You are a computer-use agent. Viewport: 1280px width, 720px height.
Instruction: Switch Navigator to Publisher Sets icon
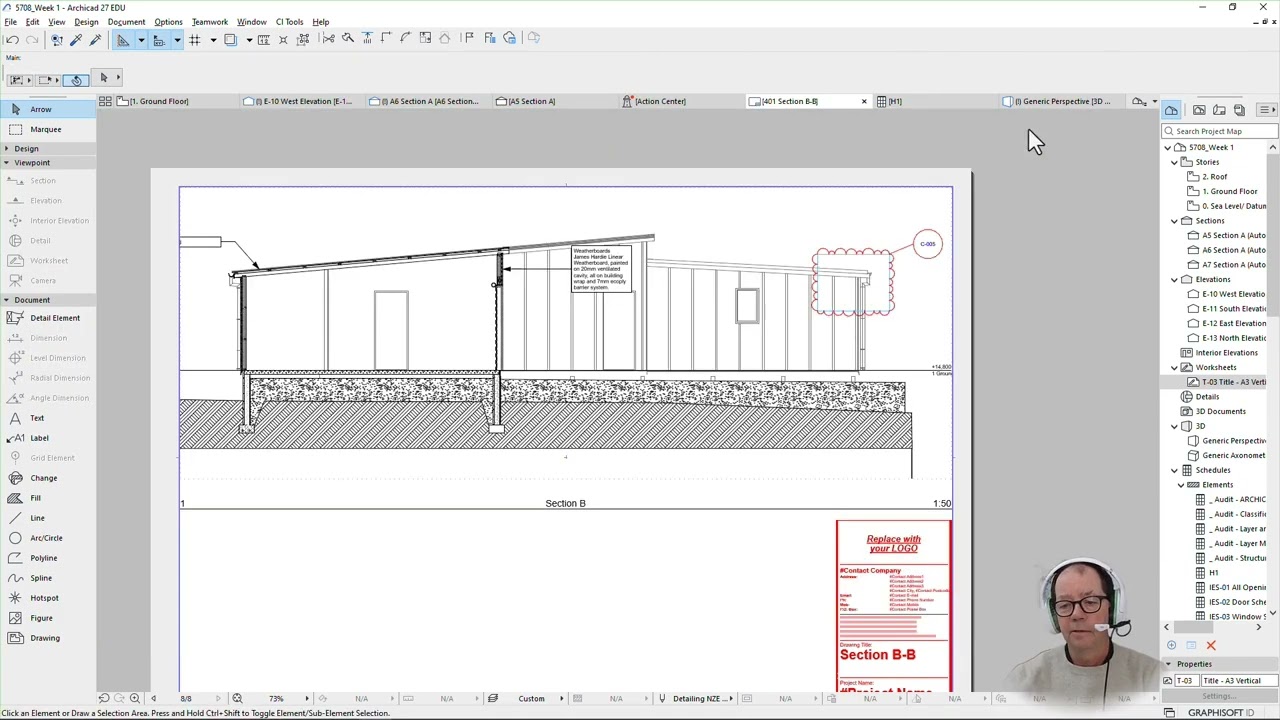1239,110
